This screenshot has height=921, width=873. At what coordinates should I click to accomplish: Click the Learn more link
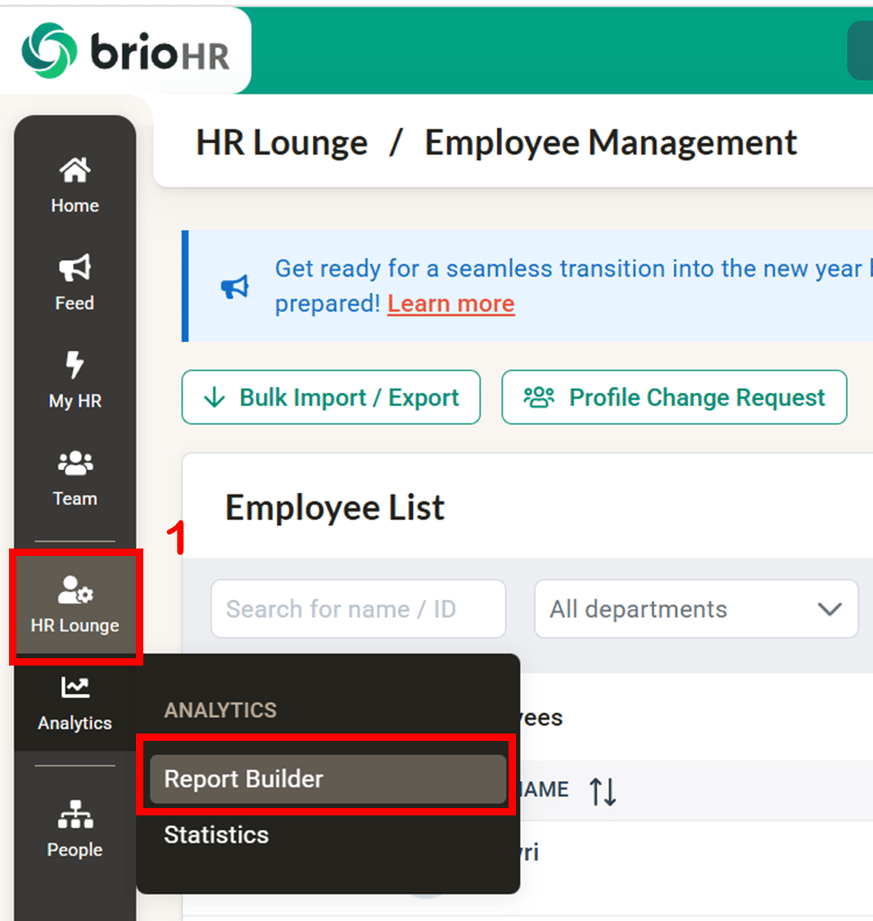point(450,303)
